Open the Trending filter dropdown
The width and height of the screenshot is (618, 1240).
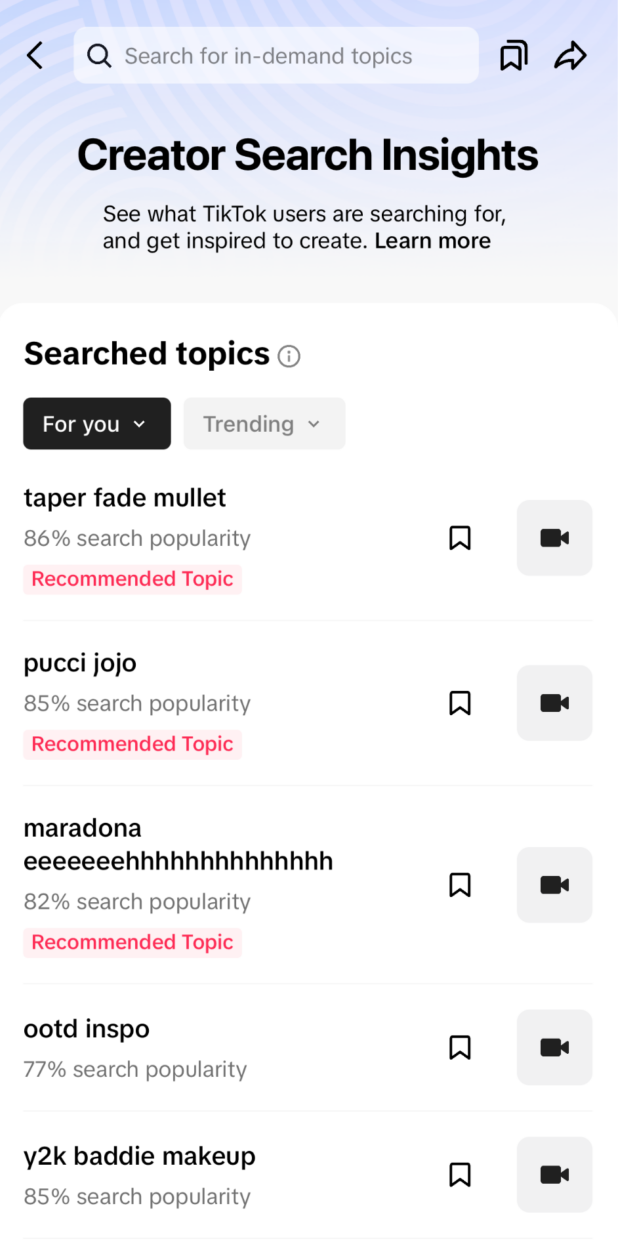pos(263,423)
